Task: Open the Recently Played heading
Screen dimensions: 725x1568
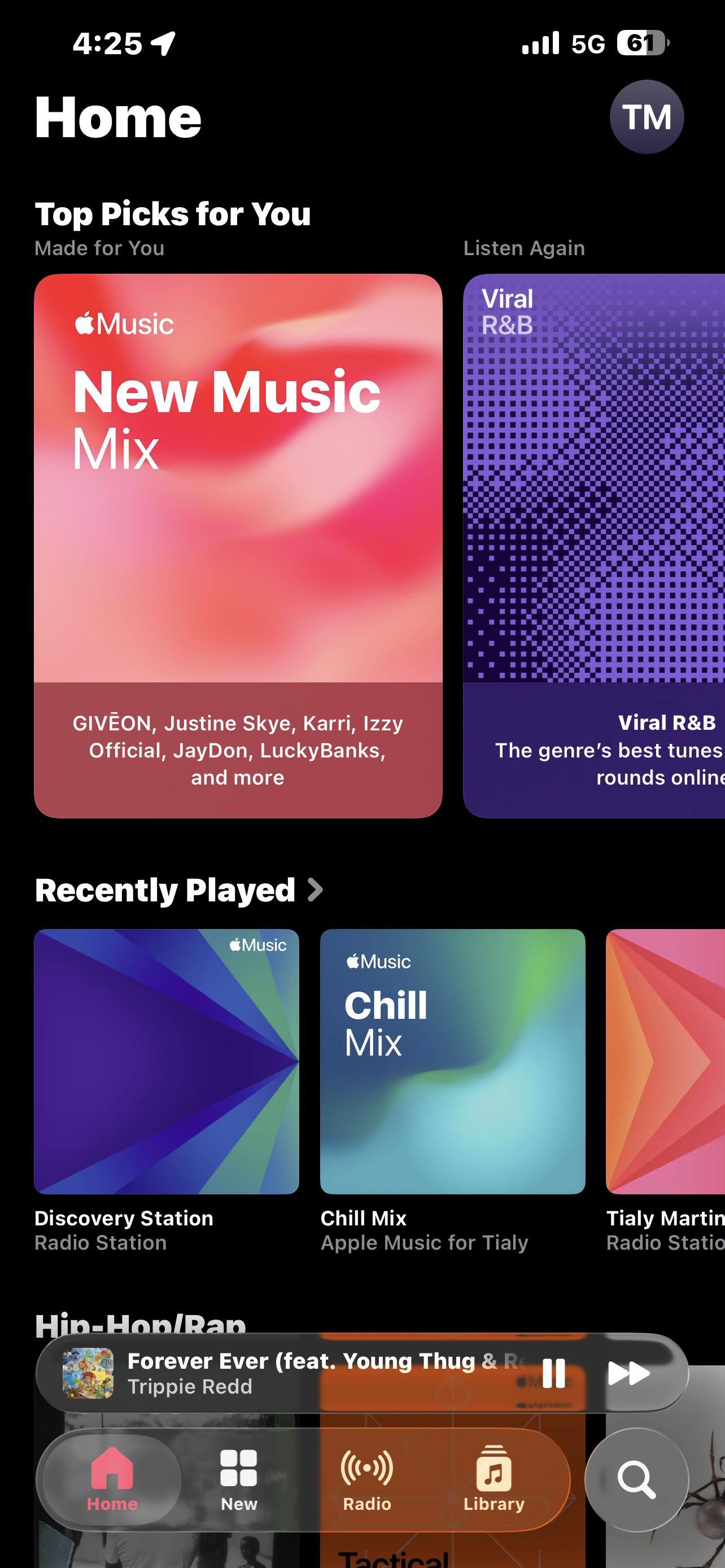Action: pyautogui.click(x=165, y=890)
